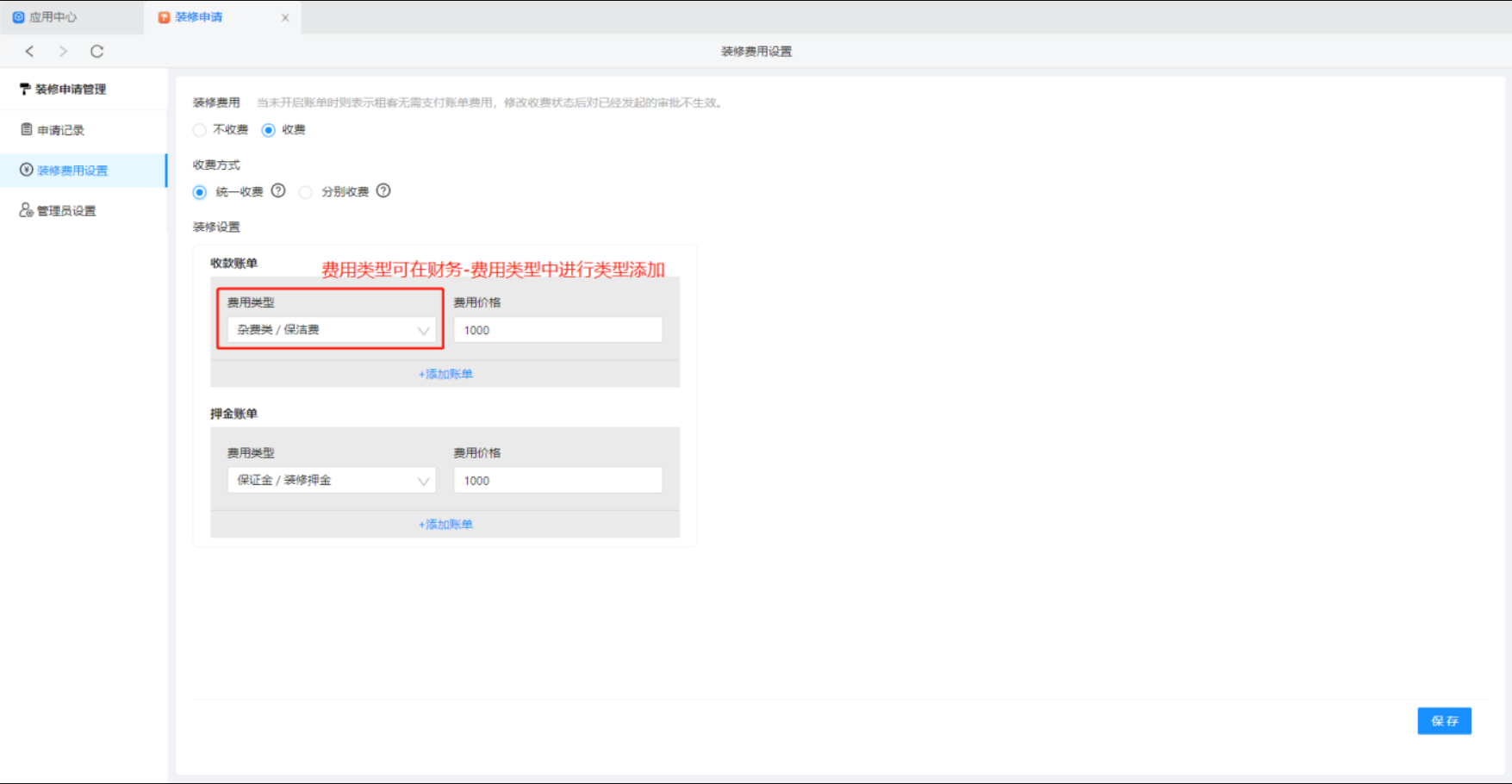Click the browser back arrow icon
The width and height of the screenshot is (1512, 784).
30,52
